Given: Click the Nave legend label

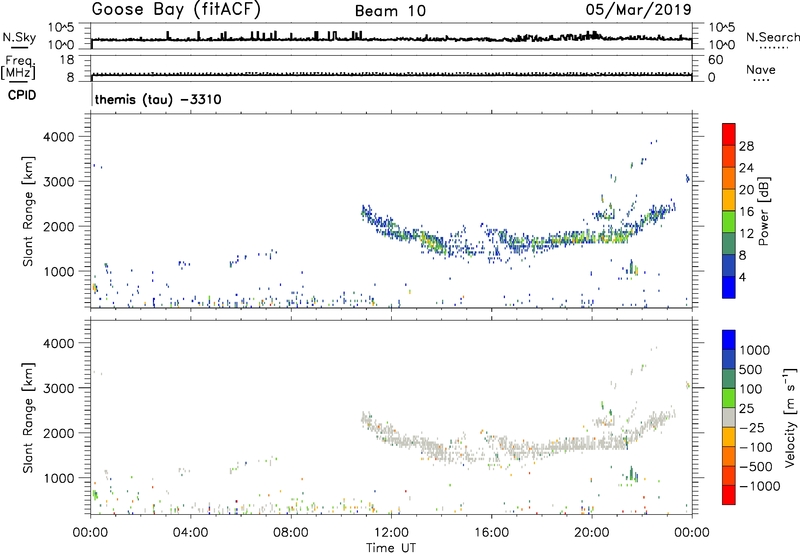Looking at the screenshot, I should pos(761,70).
